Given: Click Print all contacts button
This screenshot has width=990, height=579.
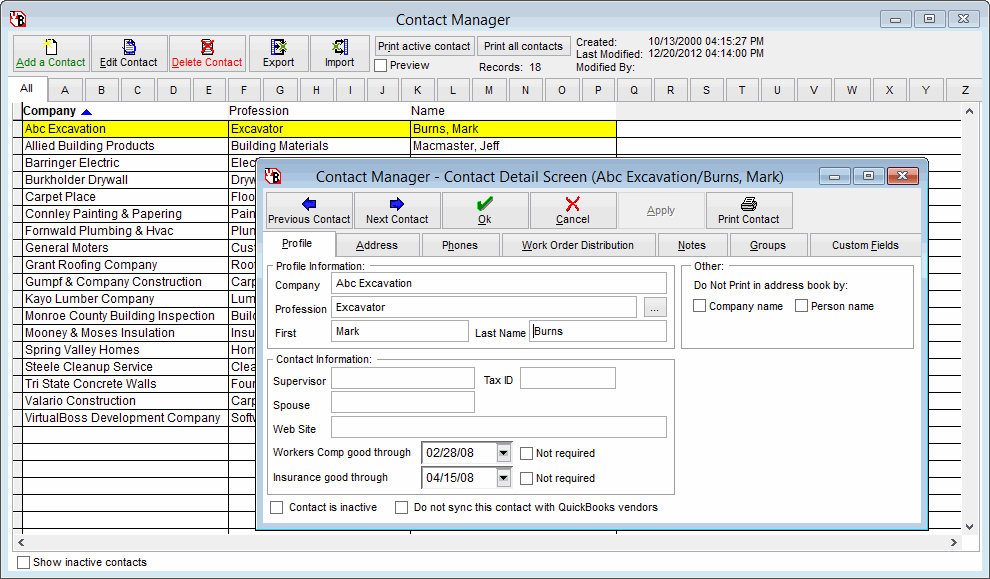Looking at the screenshot, I should [x=523, y=46].
